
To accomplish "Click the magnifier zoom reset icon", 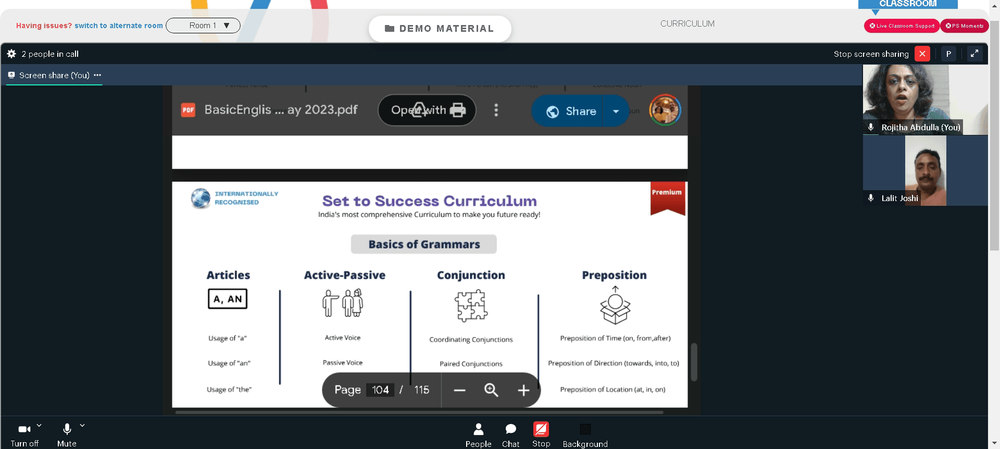I will [x=491, y=390].
